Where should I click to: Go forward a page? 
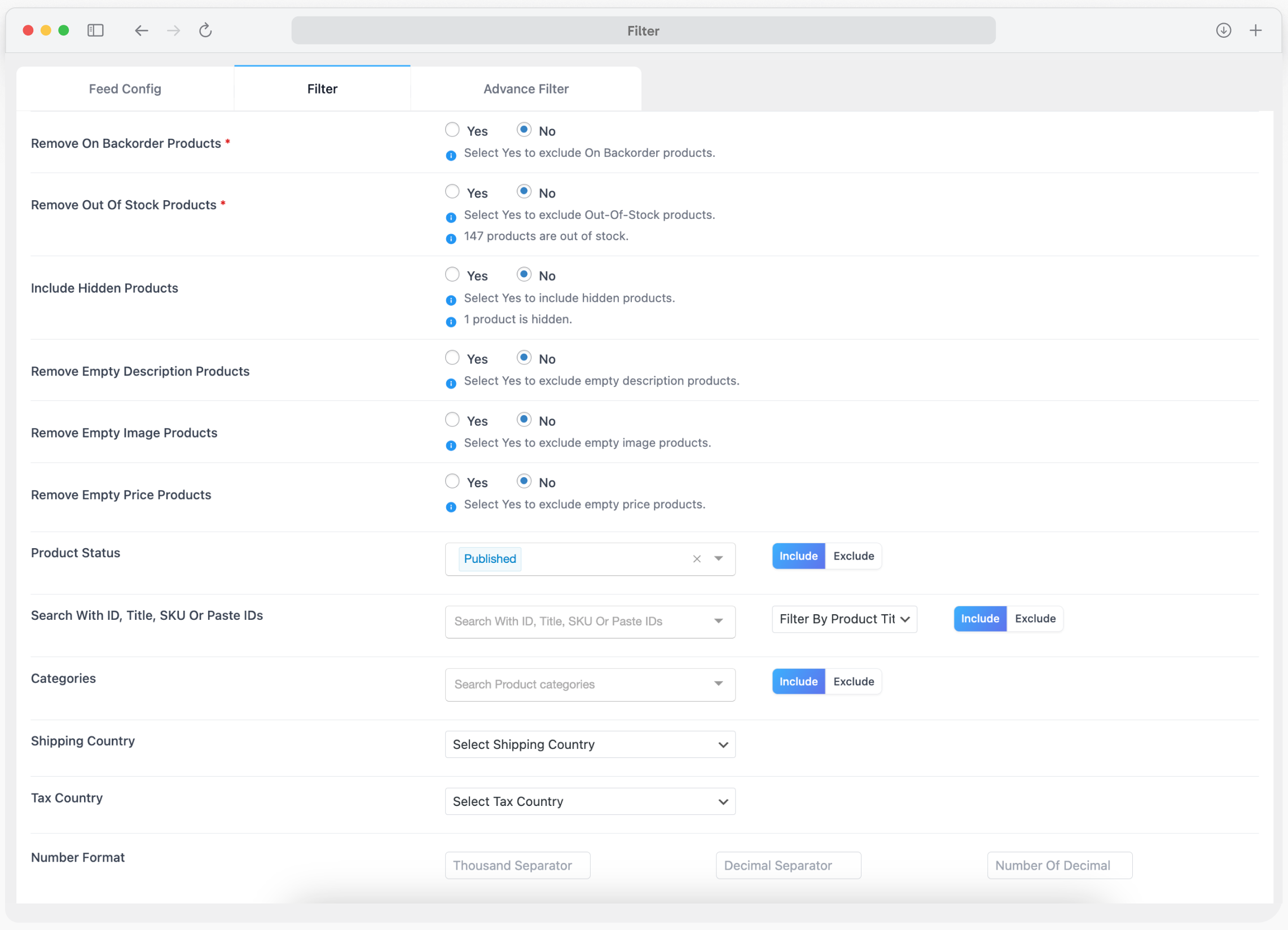(x=173, y=30)
